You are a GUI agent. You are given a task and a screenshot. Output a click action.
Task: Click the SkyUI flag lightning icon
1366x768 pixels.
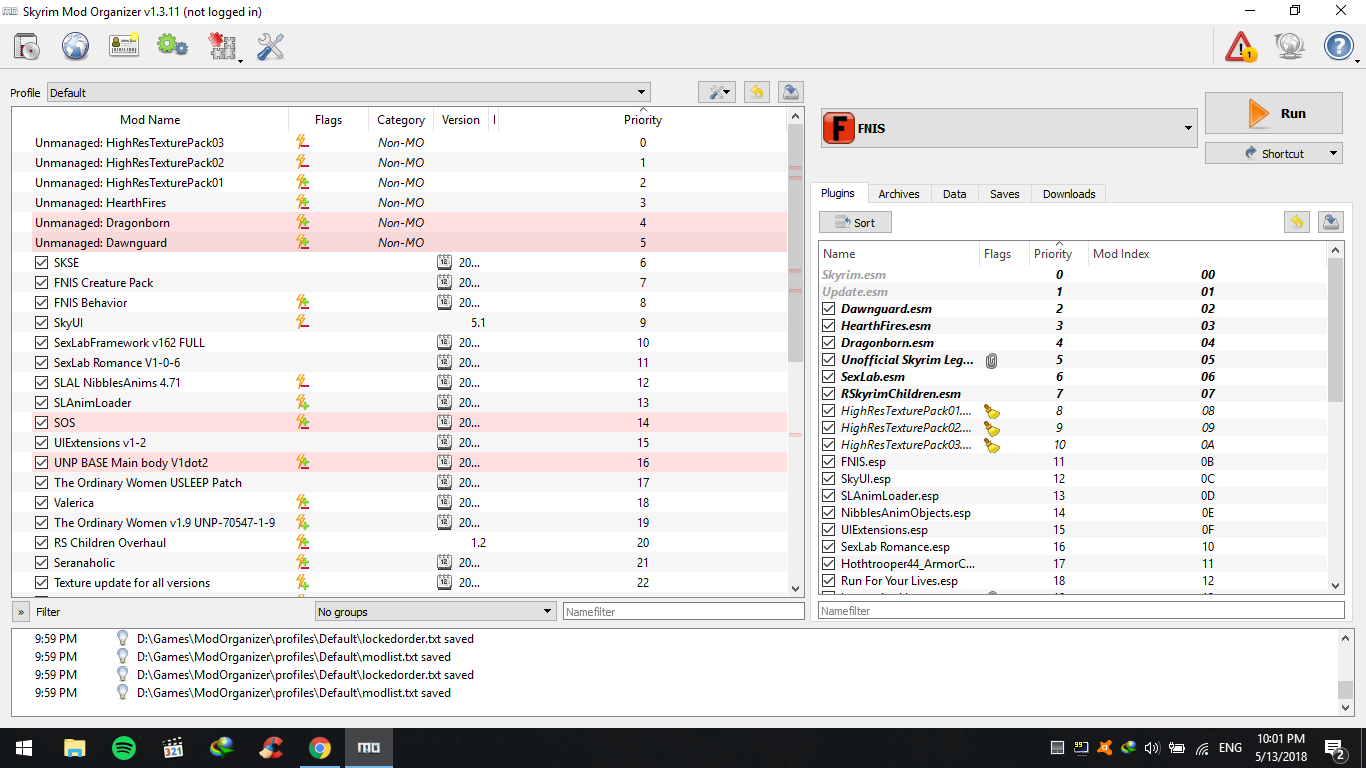click(302, 322)
